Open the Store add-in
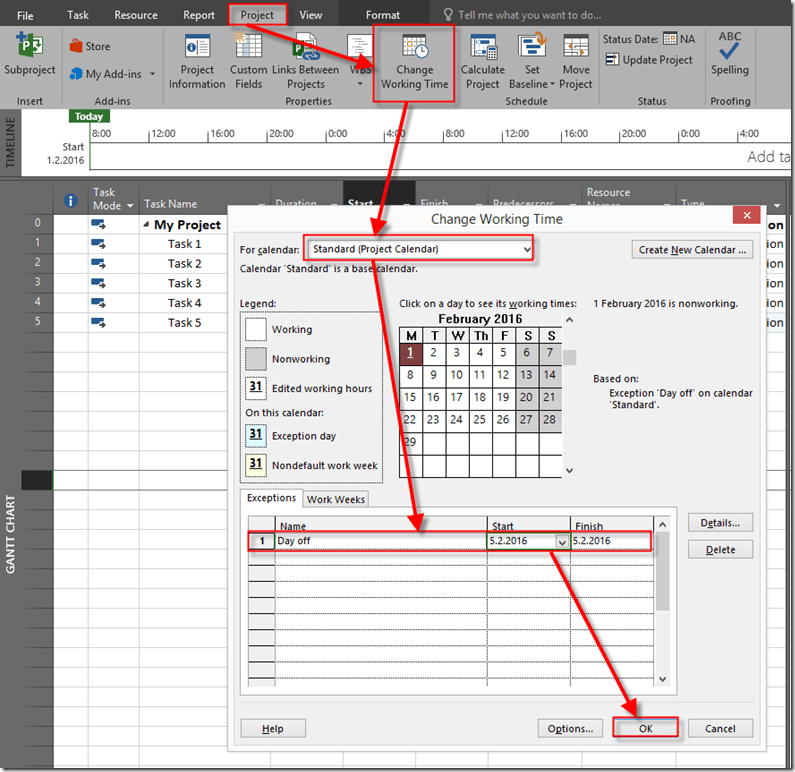 (x=89, y=46)
